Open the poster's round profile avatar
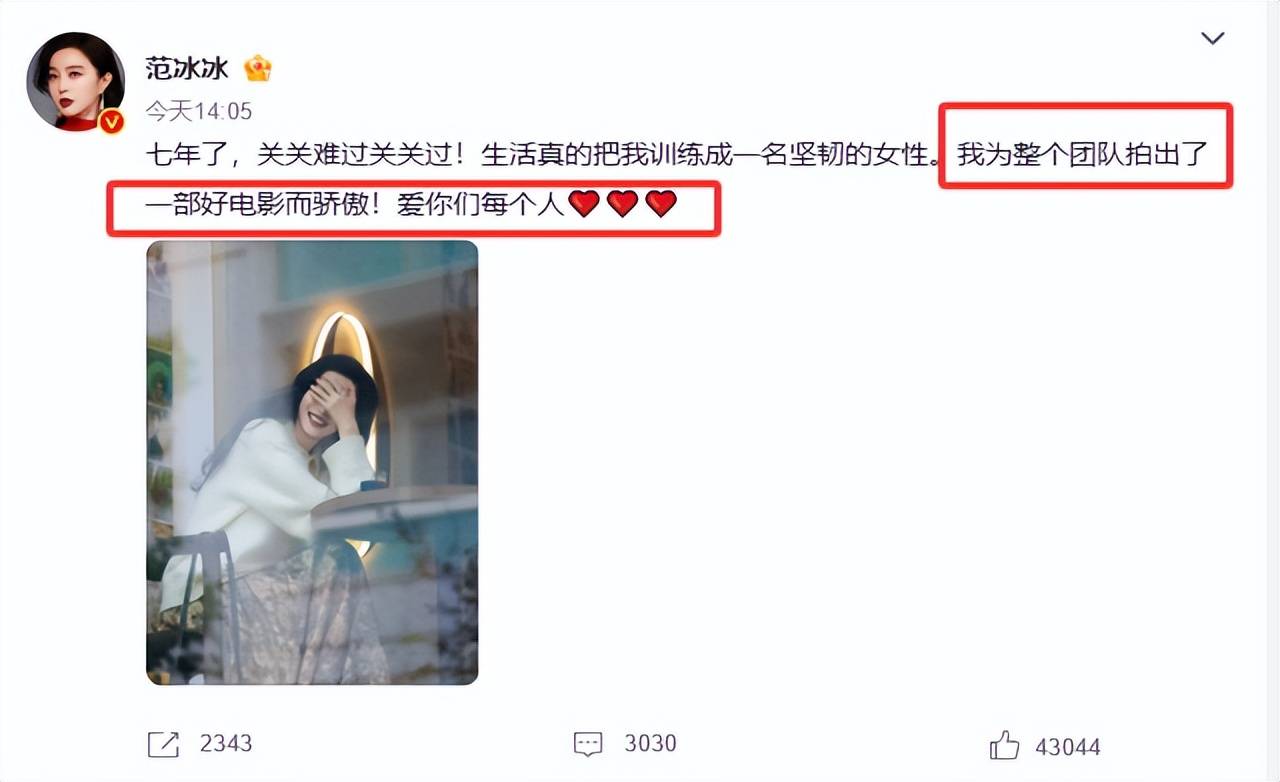 coord(76,81)
